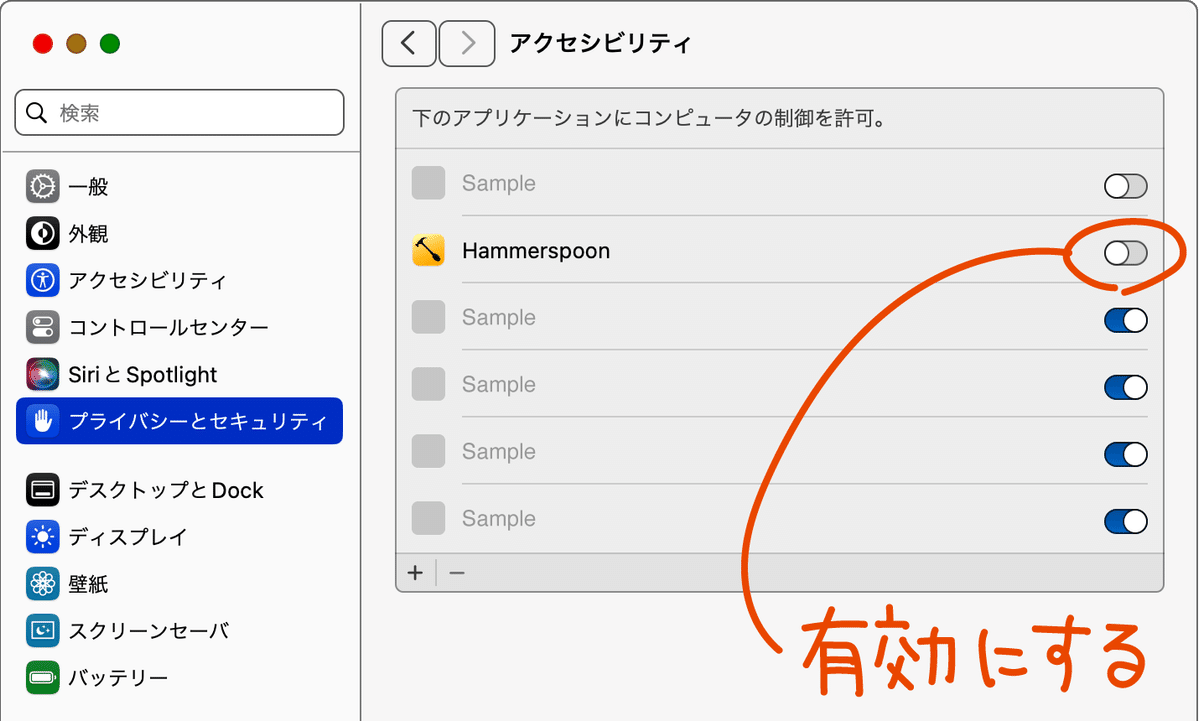Open the スクリーンセーバ icon
1200x721 pixels.
[x=42, y=631]
